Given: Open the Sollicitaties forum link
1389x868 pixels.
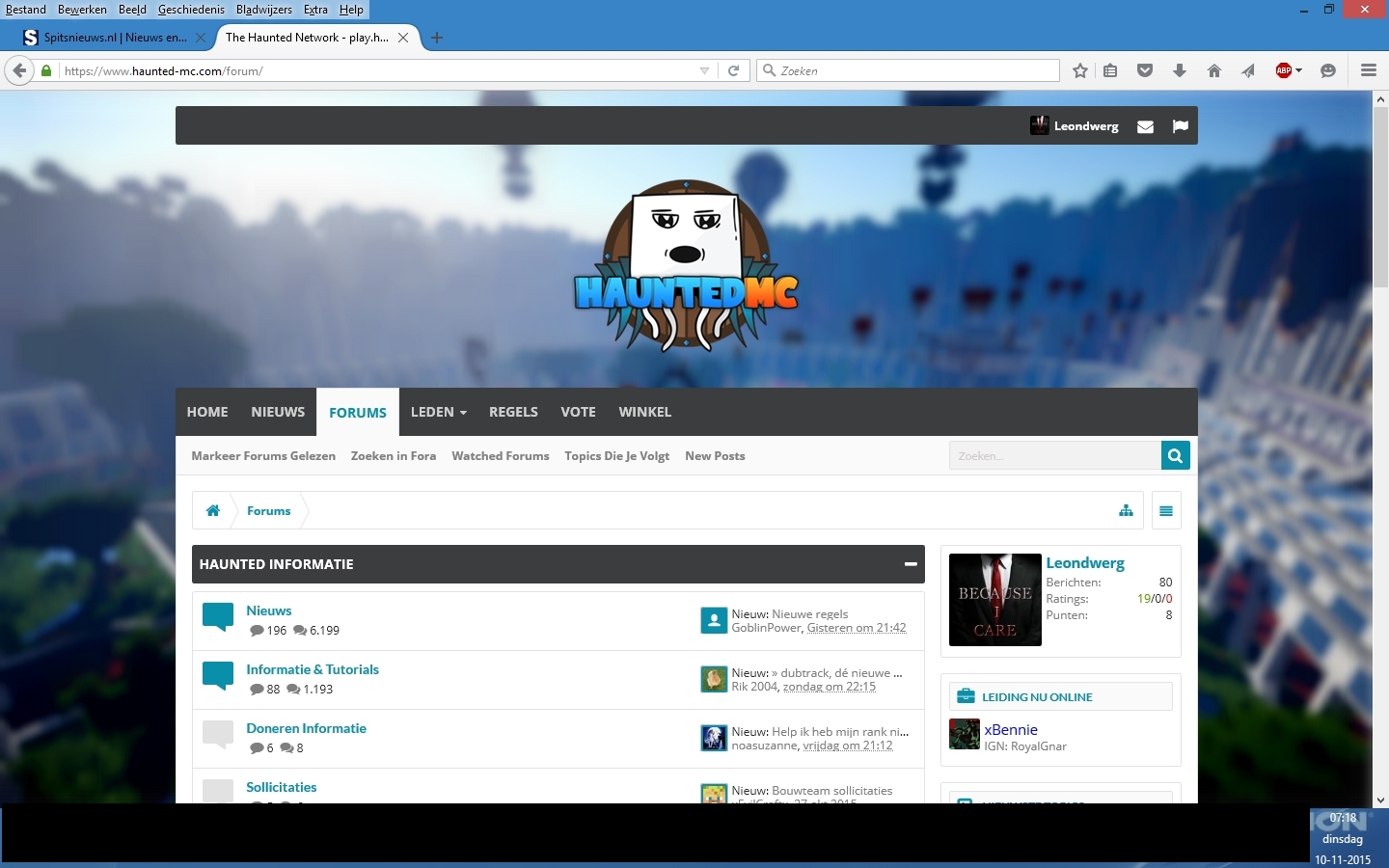Looking at the screenshot, I should coord(281,787).
